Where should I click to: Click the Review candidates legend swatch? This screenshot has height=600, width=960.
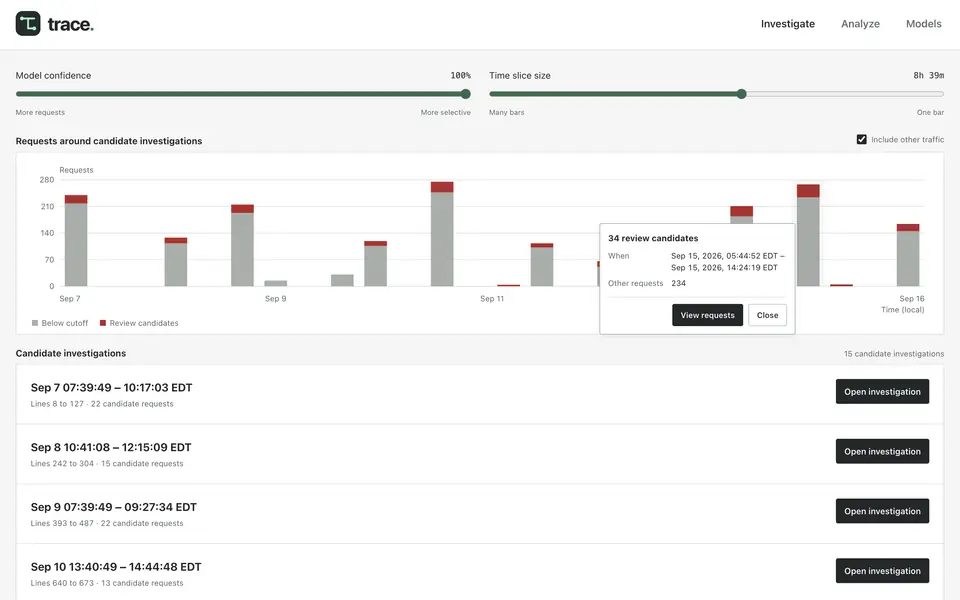[103, 323]
